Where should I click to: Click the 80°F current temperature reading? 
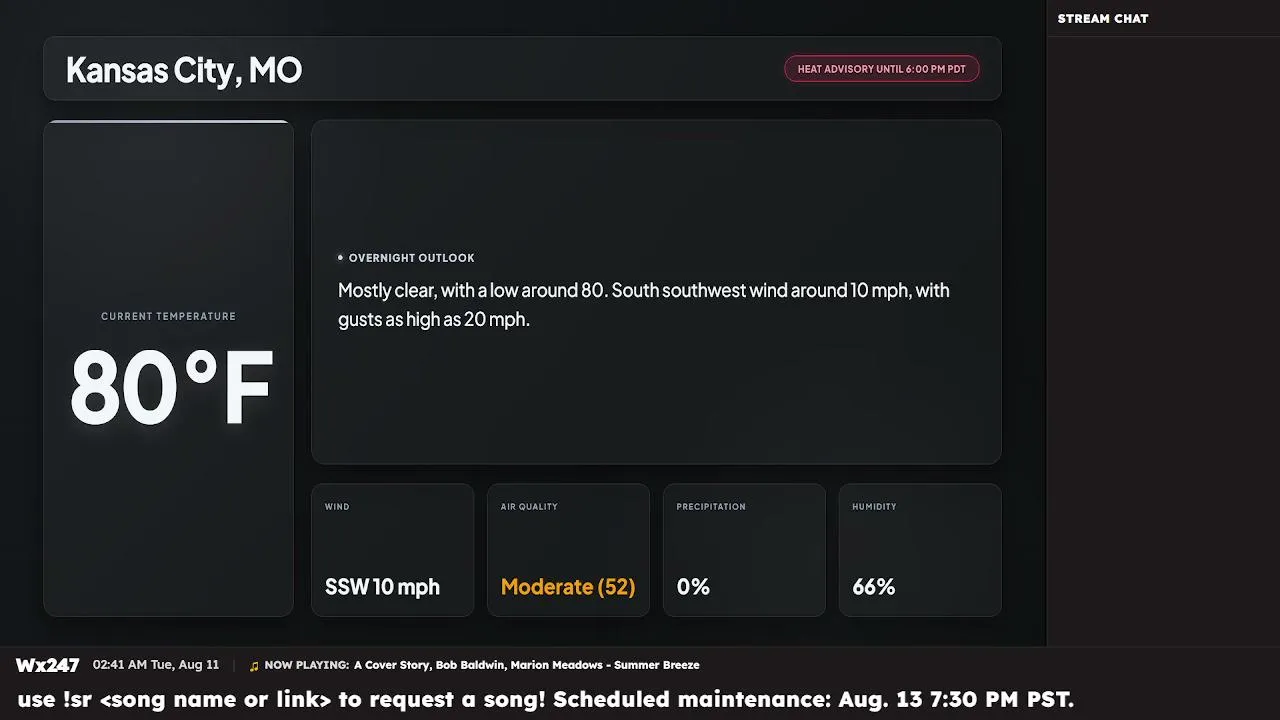coord(171,388)
